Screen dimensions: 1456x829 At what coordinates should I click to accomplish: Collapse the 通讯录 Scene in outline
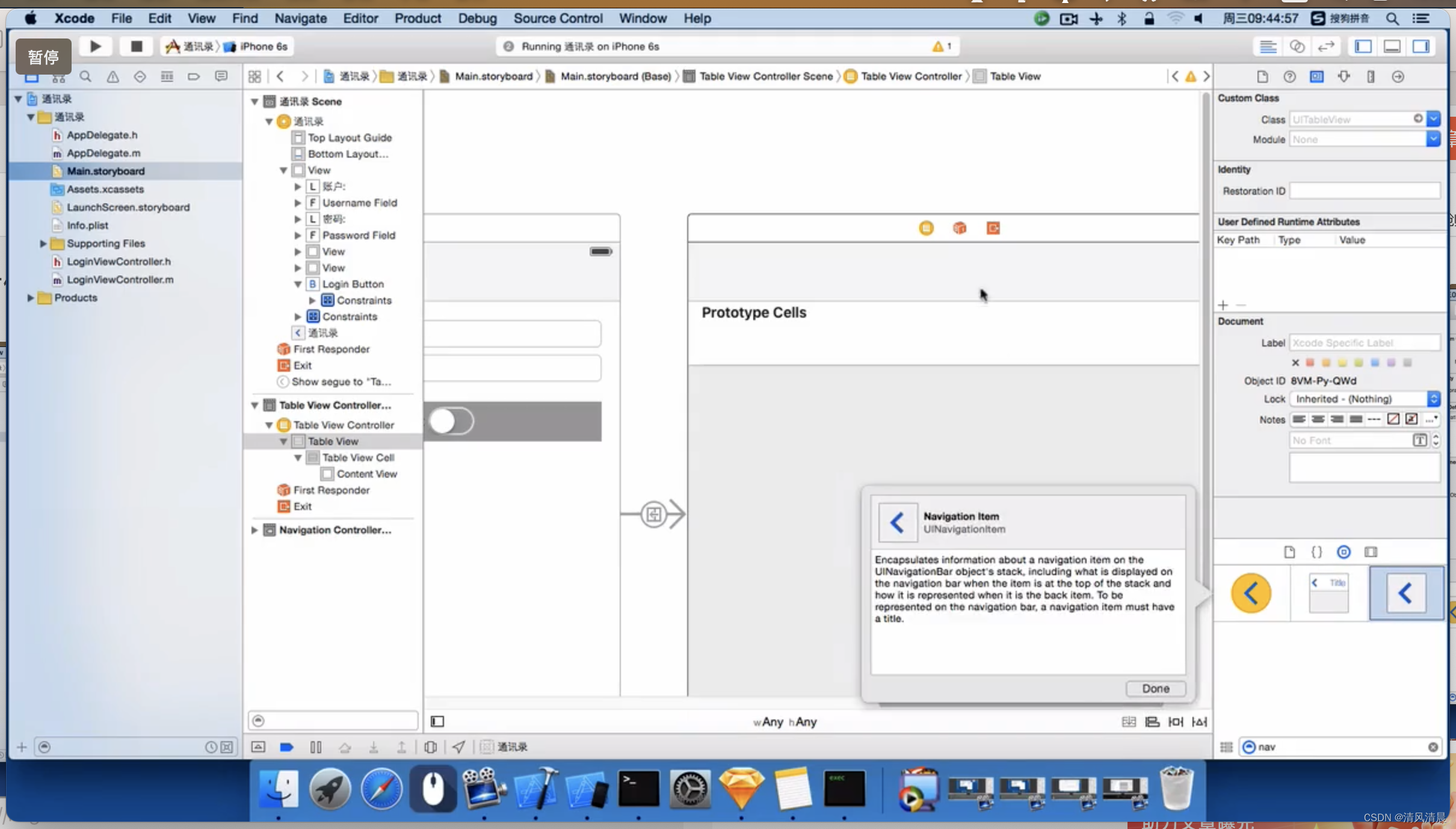[254, 102]
